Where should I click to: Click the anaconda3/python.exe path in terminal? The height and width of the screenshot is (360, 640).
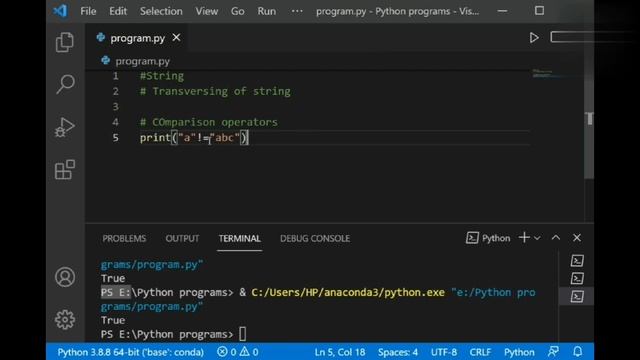pos(348,293)
